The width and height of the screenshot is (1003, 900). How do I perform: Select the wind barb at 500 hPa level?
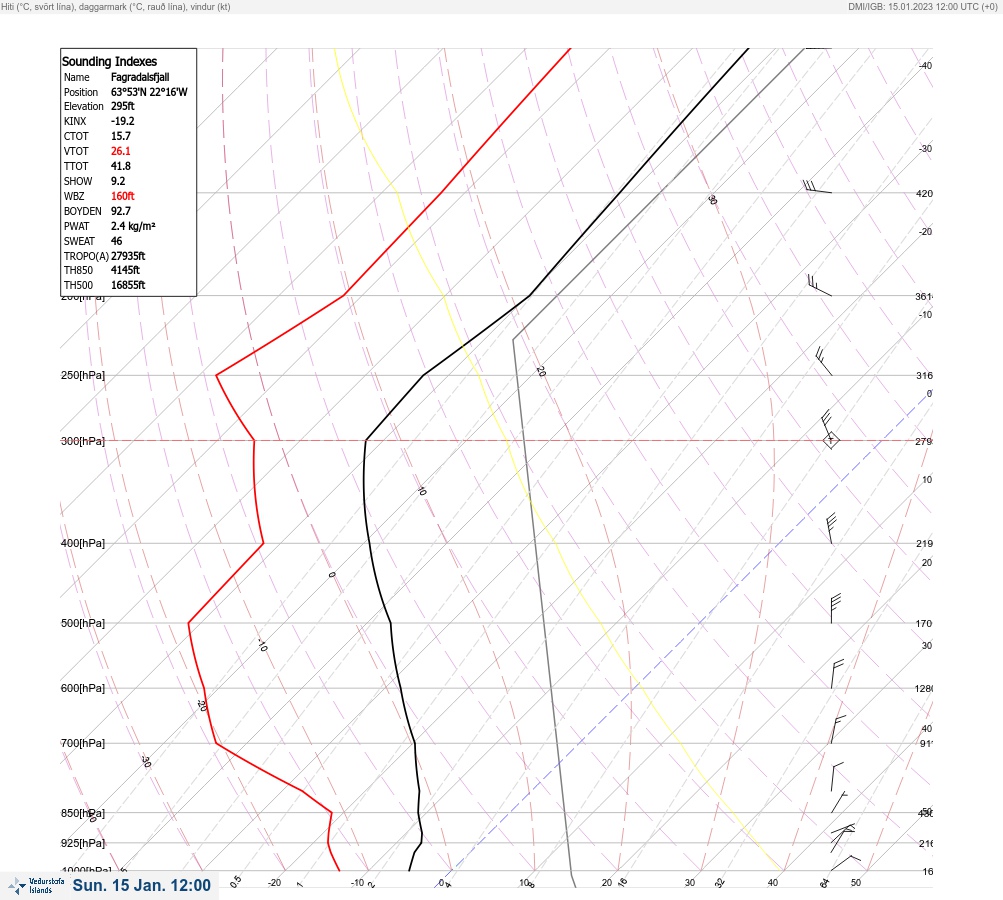835,609
